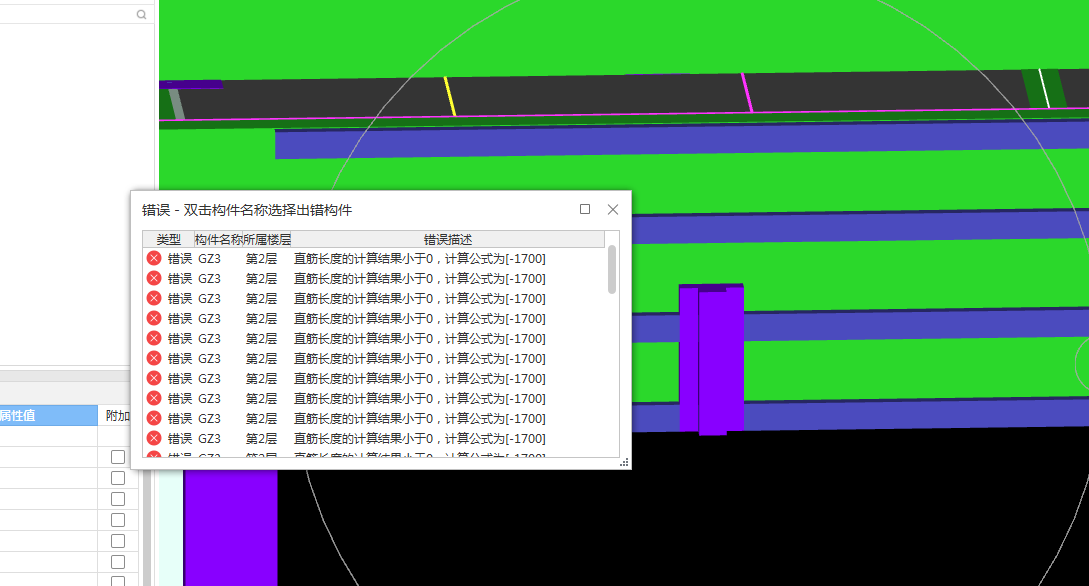Click the search magnifier icon in left panel
The image size is (1089, 586).
(142, 15)
